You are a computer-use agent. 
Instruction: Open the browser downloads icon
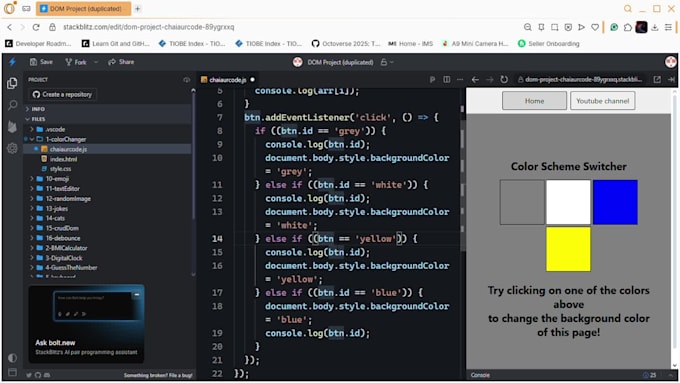pyautogui.click(x=655, y=27)
